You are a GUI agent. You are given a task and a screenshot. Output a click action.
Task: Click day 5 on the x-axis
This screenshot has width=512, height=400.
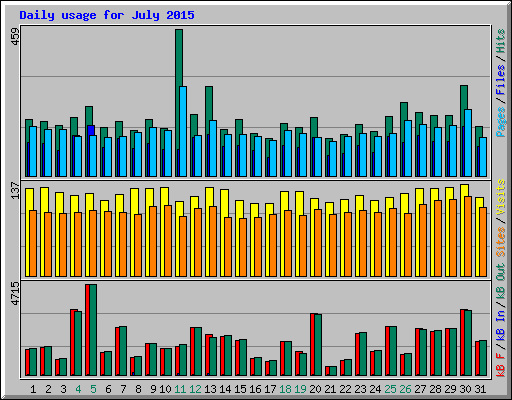(x=93, y=389)
